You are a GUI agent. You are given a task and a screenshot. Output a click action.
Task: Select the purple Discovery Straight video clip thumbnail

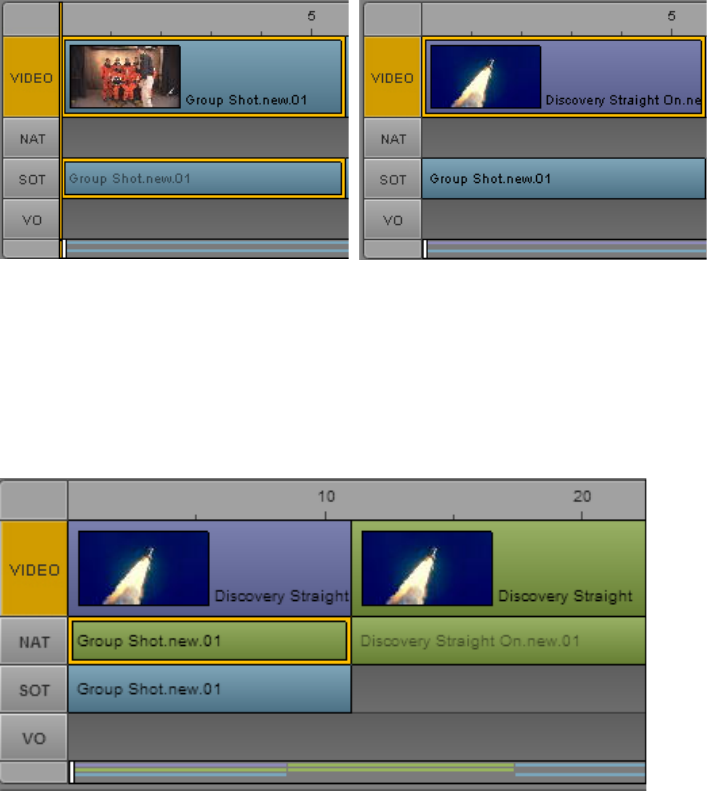144,568
